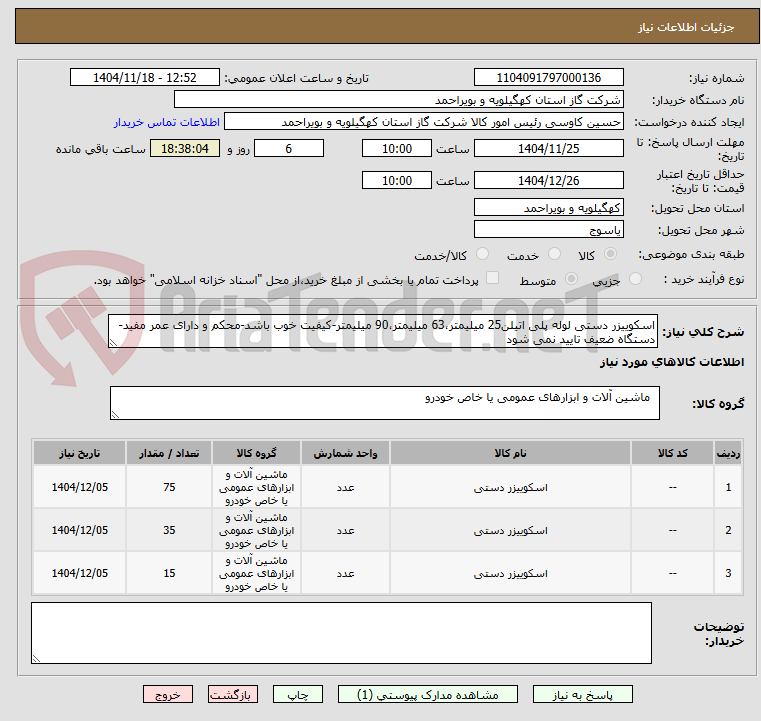The width and height of the screenshot is (761, 721).
Task: Select the کالا radio button
Action: [x=611, y=254]
